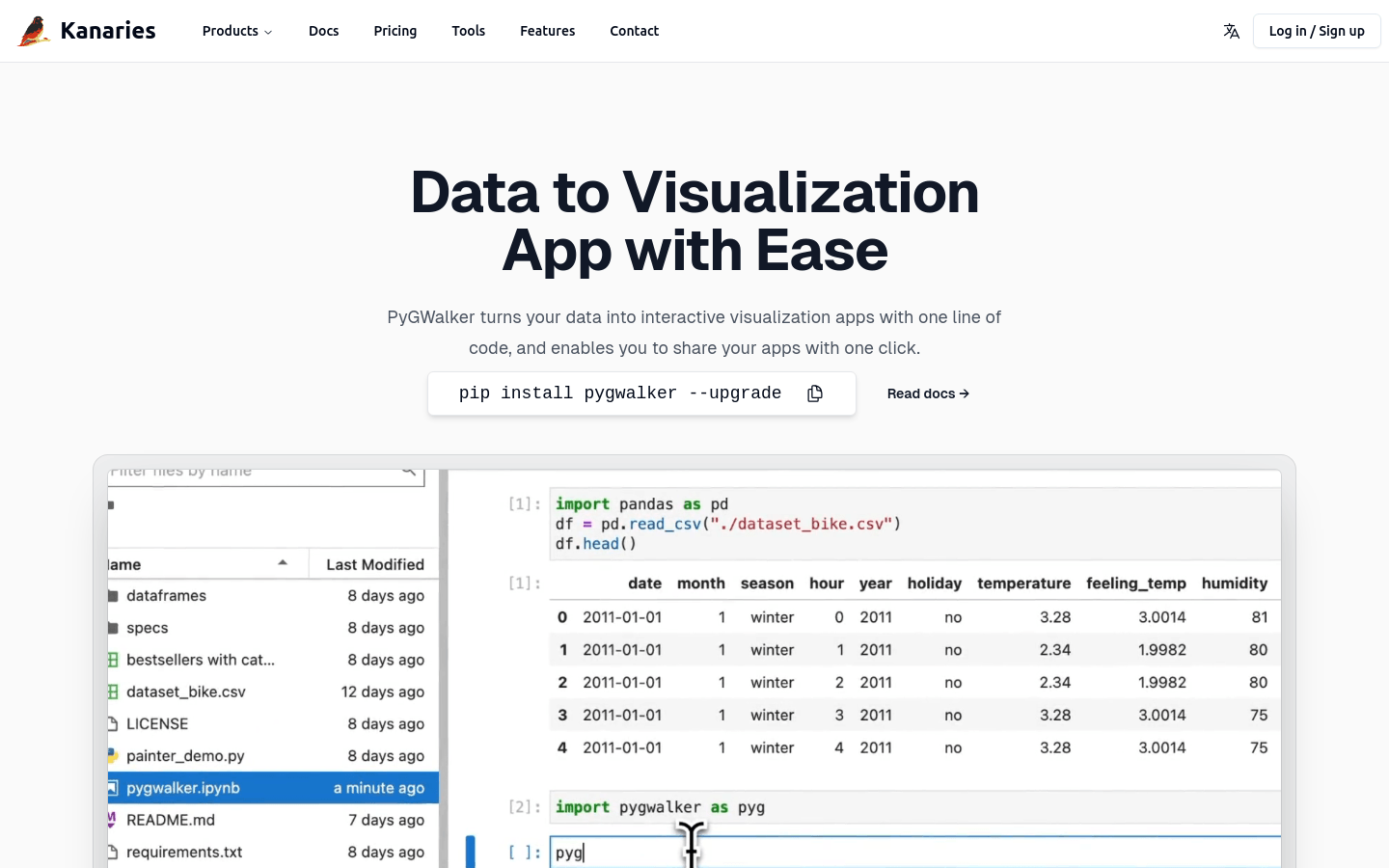Click the dataset_bike.csv spreadsheet icon
Viewport: 1389px width, 868px height.
113,692
